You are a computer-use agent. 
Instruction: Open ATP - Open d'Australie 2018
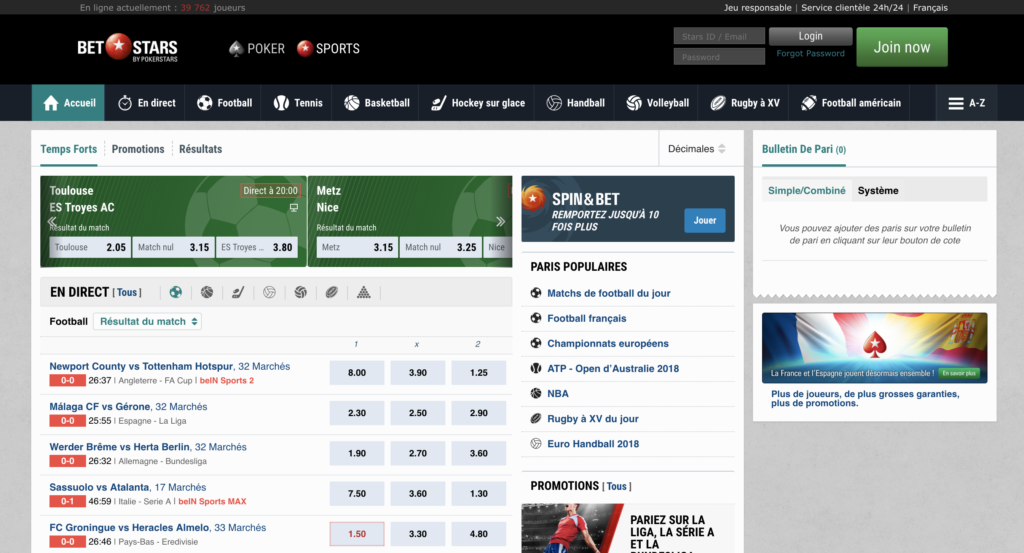pyautogui.click(x=613, y=369)
